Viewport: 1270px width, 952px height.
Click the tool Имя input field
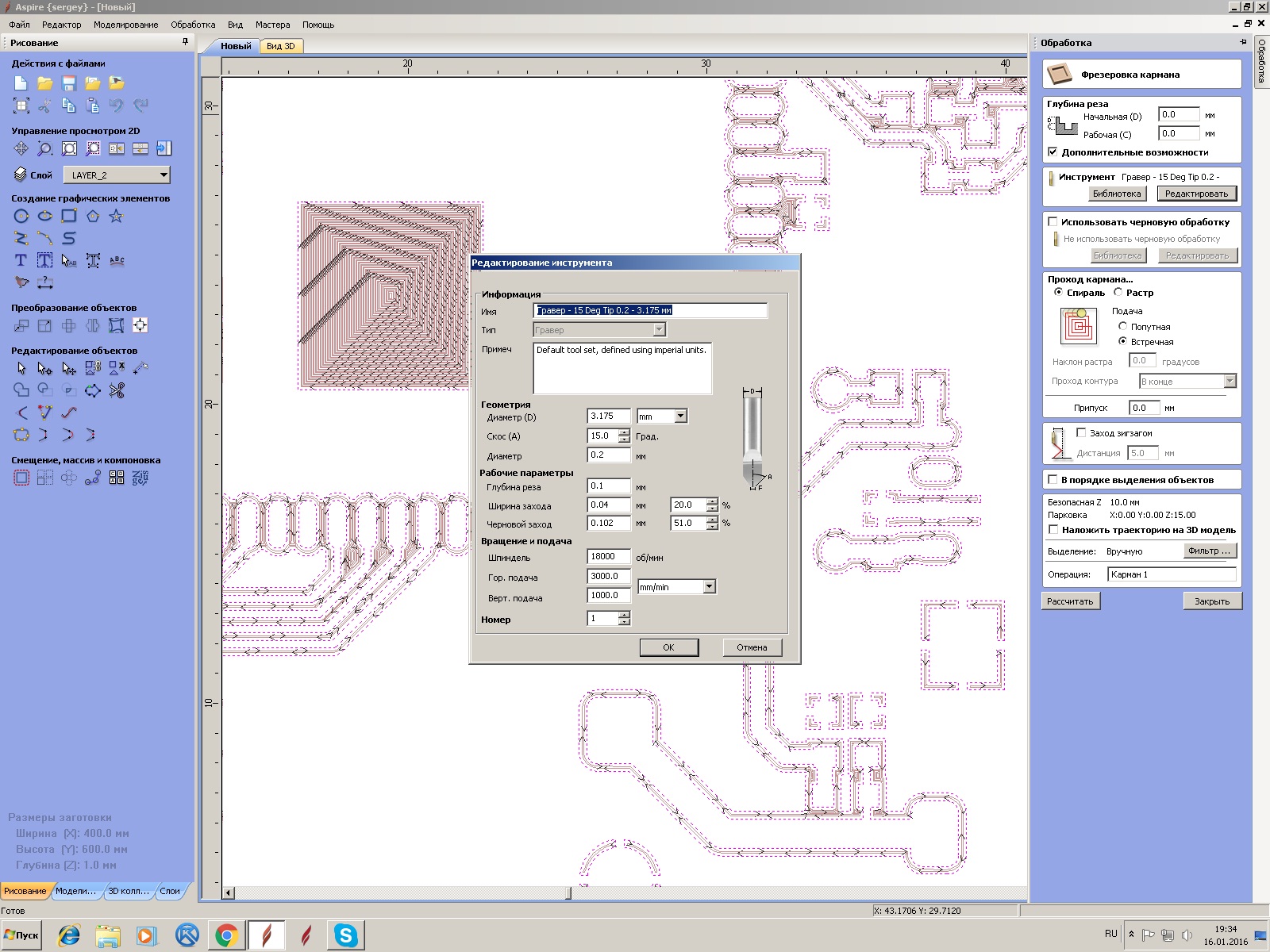coord(650,310)
